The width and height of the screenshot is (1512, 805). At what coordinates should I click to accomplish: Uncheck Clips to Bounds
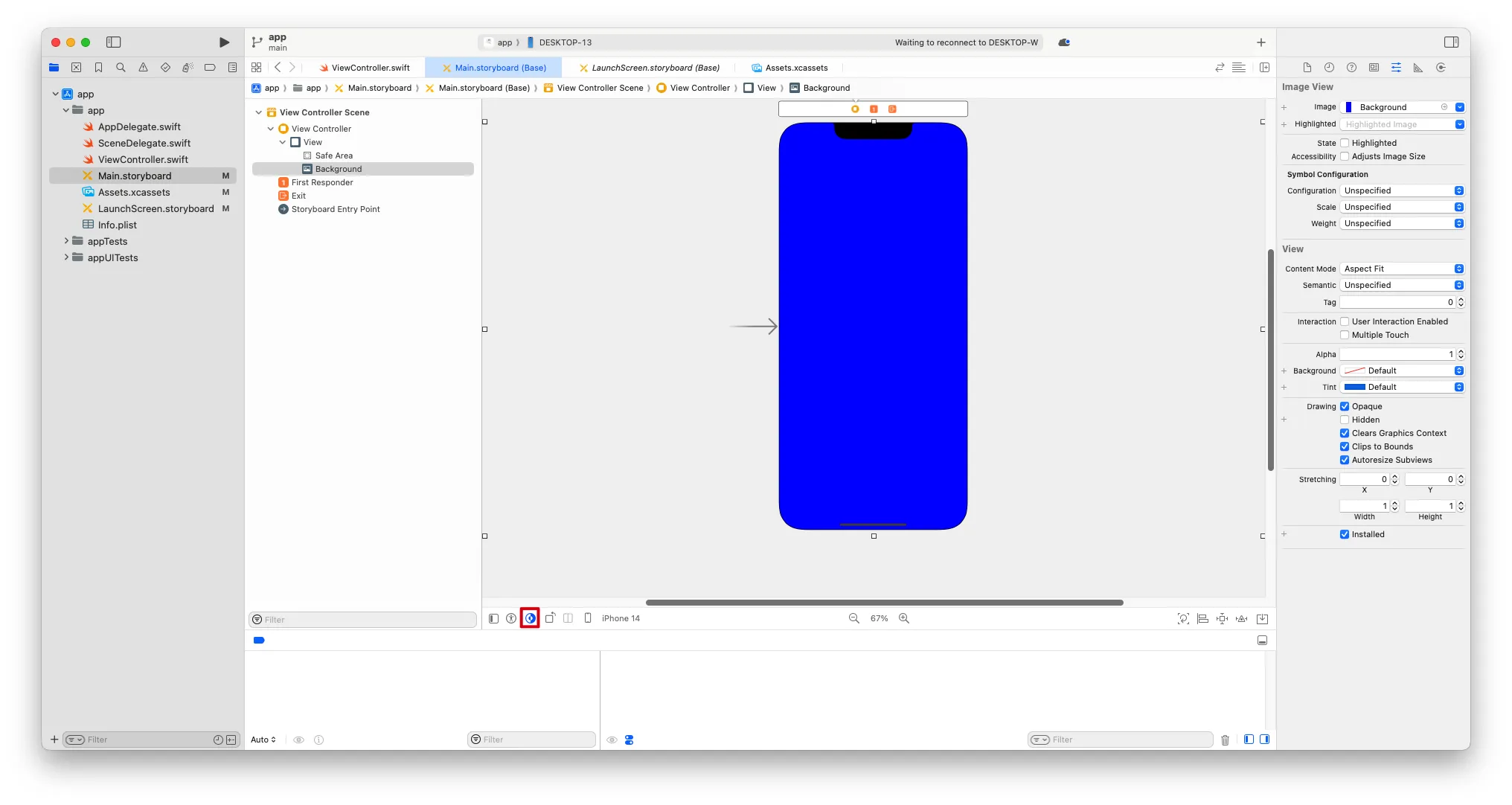click(x=1345, y=446)
